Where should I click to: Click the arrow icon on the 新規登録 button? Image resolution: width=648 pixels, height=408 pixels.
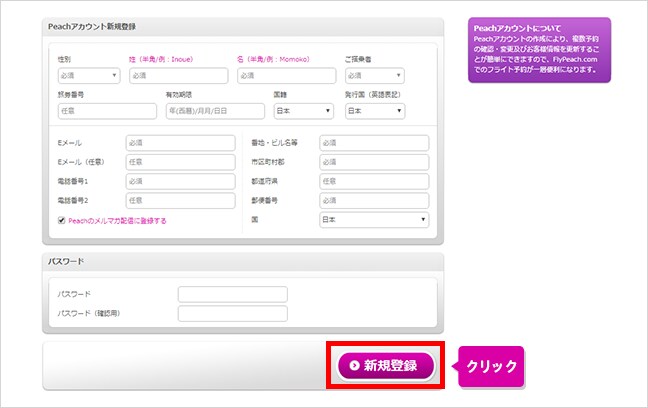(354, 365)
